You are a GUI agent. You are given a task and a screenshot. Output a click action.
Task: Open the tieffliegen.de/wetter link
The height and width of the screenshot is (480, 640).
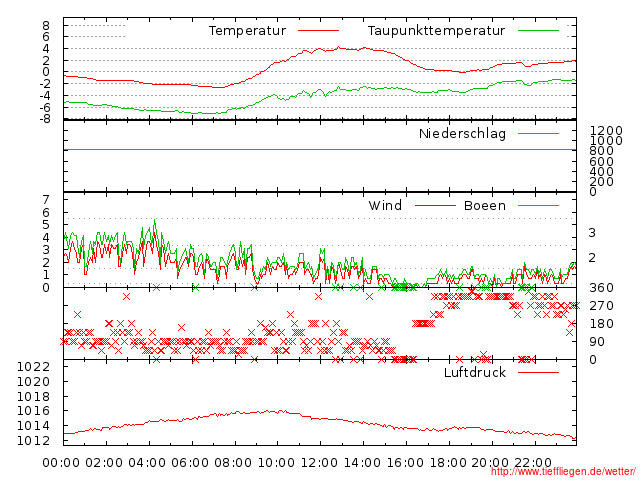[563, 471]
